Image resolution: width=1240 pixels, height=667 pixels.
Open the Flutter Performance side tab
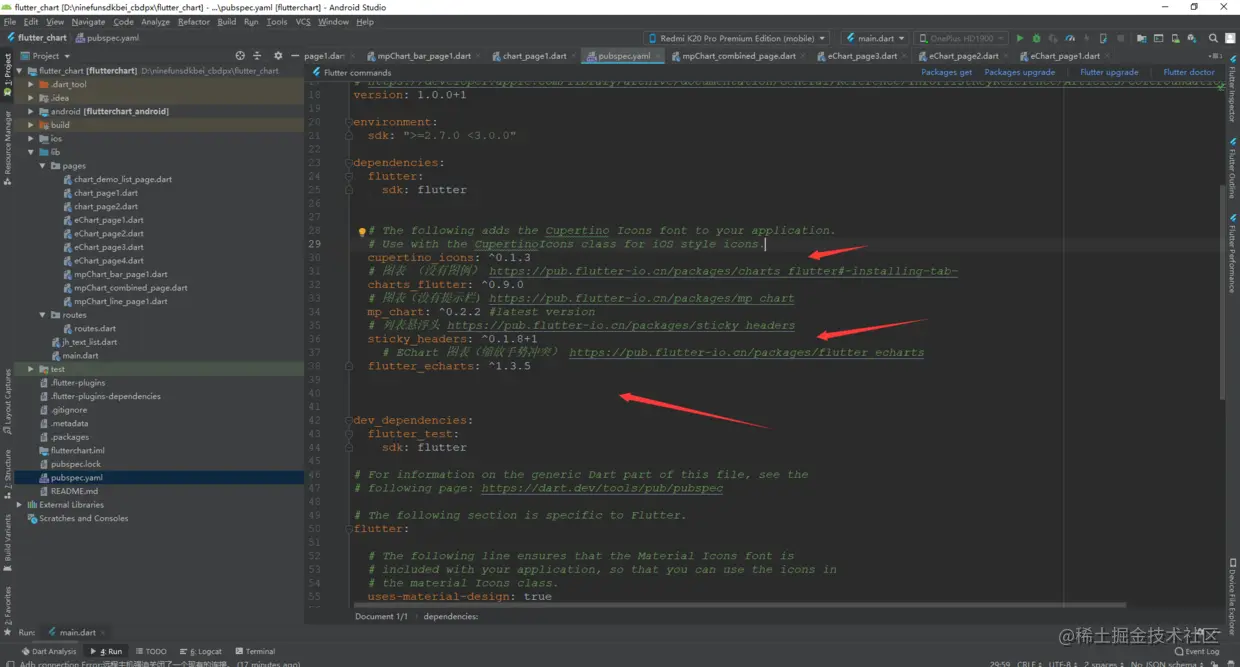pyautogui.click(x=1233, y=253)
